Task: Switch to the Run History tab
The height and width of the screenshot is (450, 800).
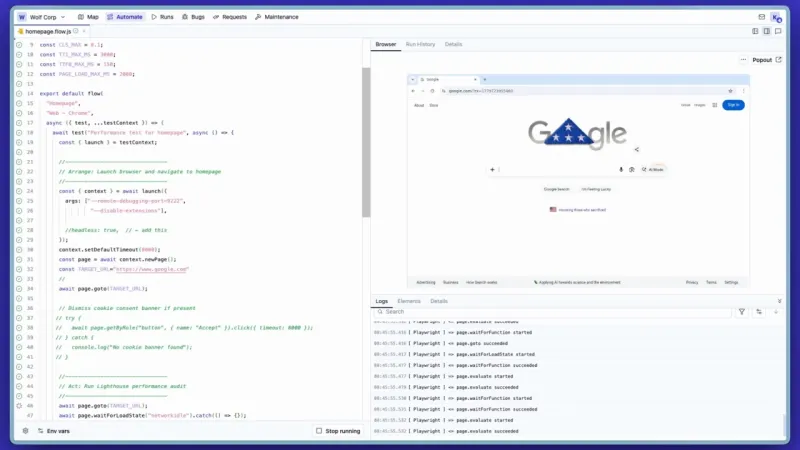Action: pos(420,44)
